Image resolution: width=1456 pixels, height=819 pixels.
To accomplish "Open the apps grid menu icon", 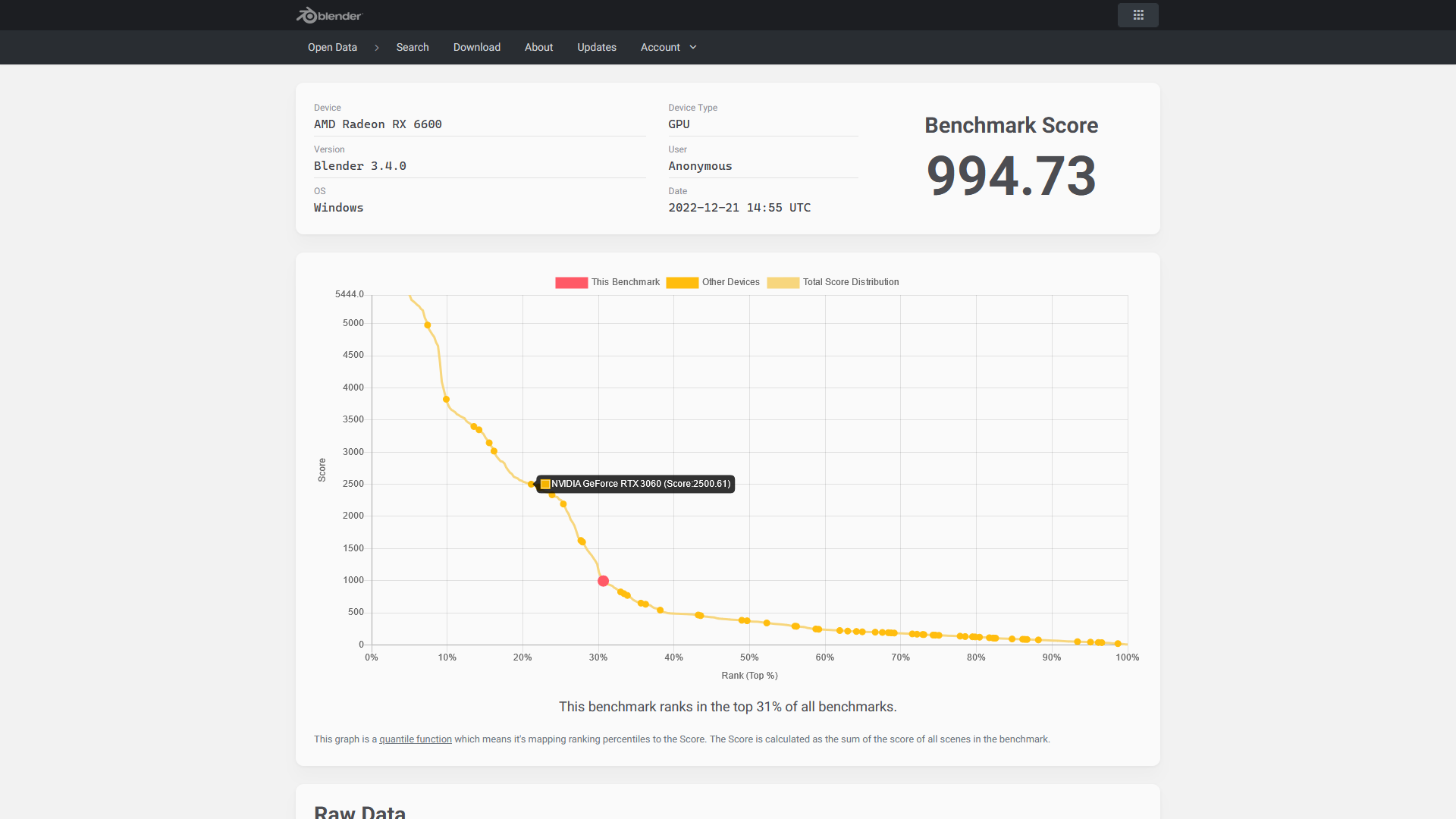I will click(1137, 15).
